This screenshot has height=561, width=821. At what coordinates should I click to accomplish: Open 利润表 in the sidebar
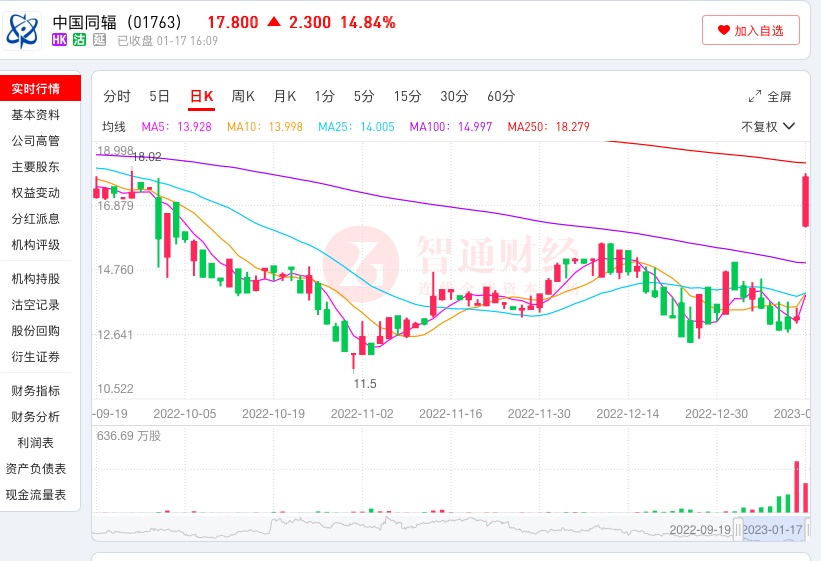click(36, 443)
